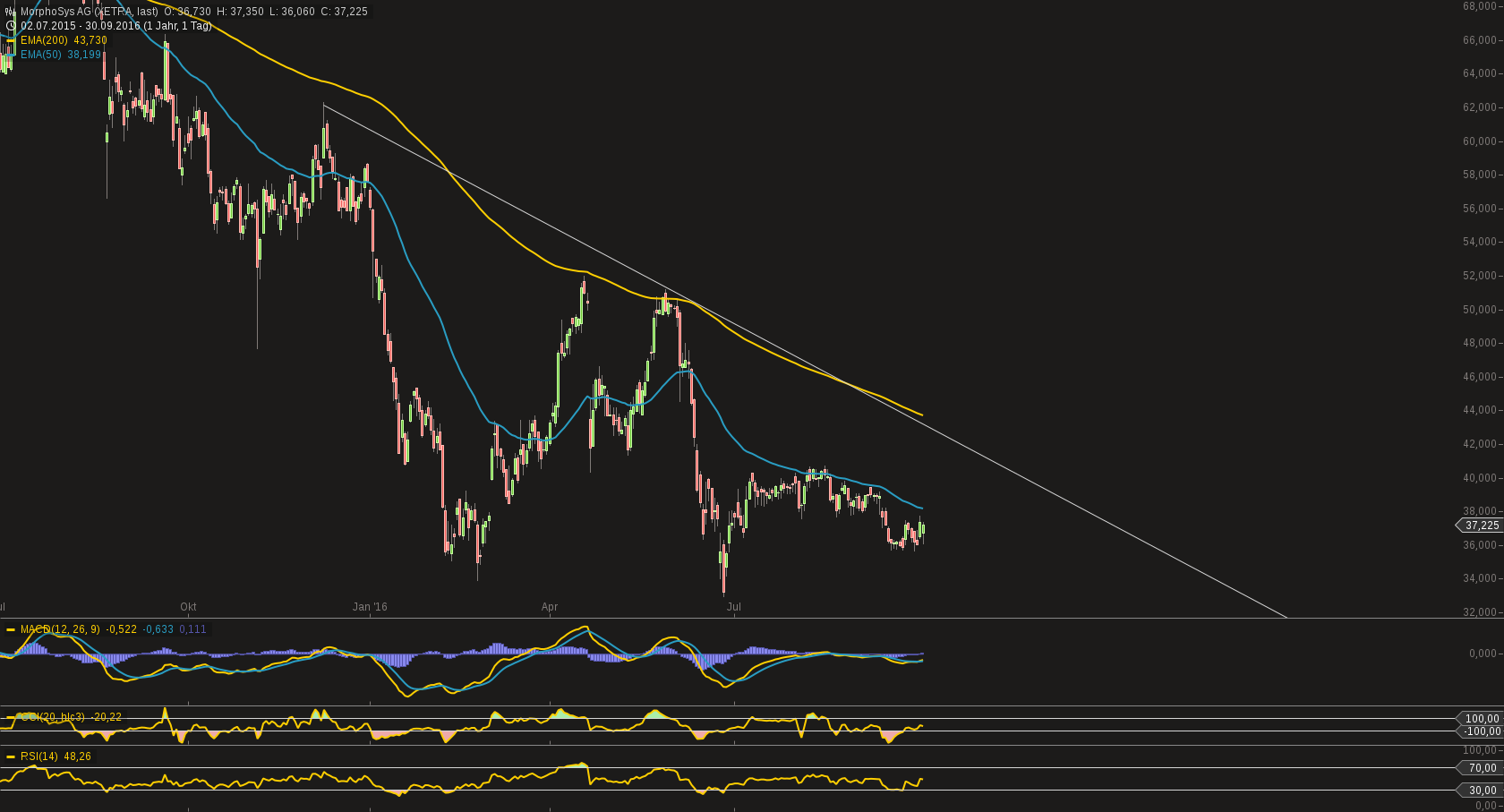Click the yellow marker icon before MACD label
This screenshot has width=1504, height=812.
[10, 629]
